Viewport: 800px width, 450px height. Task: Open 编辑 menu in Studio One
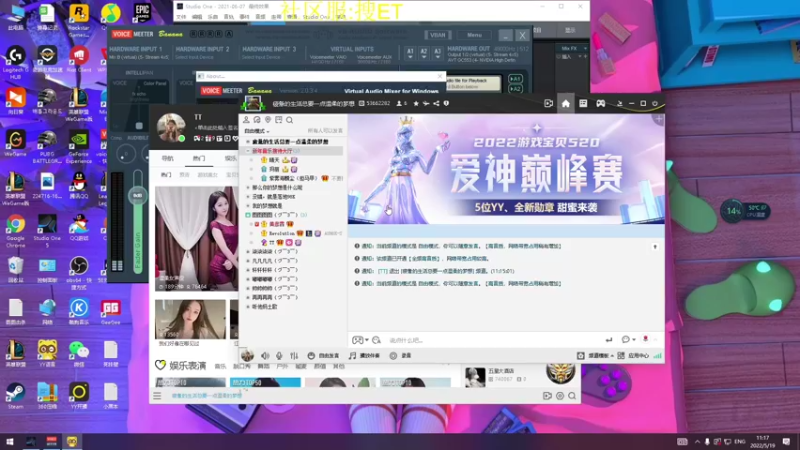pos(197,17)
